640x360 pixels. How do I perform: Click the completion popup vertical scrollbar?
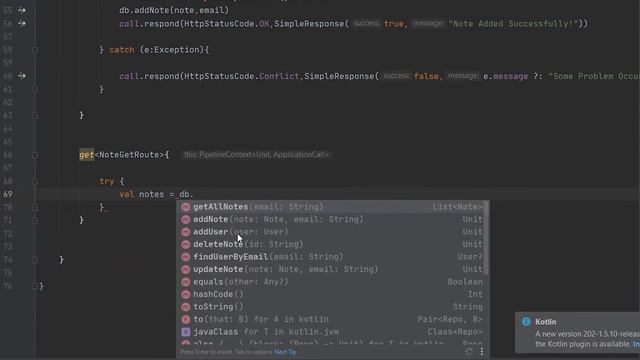tap(486, 238)
